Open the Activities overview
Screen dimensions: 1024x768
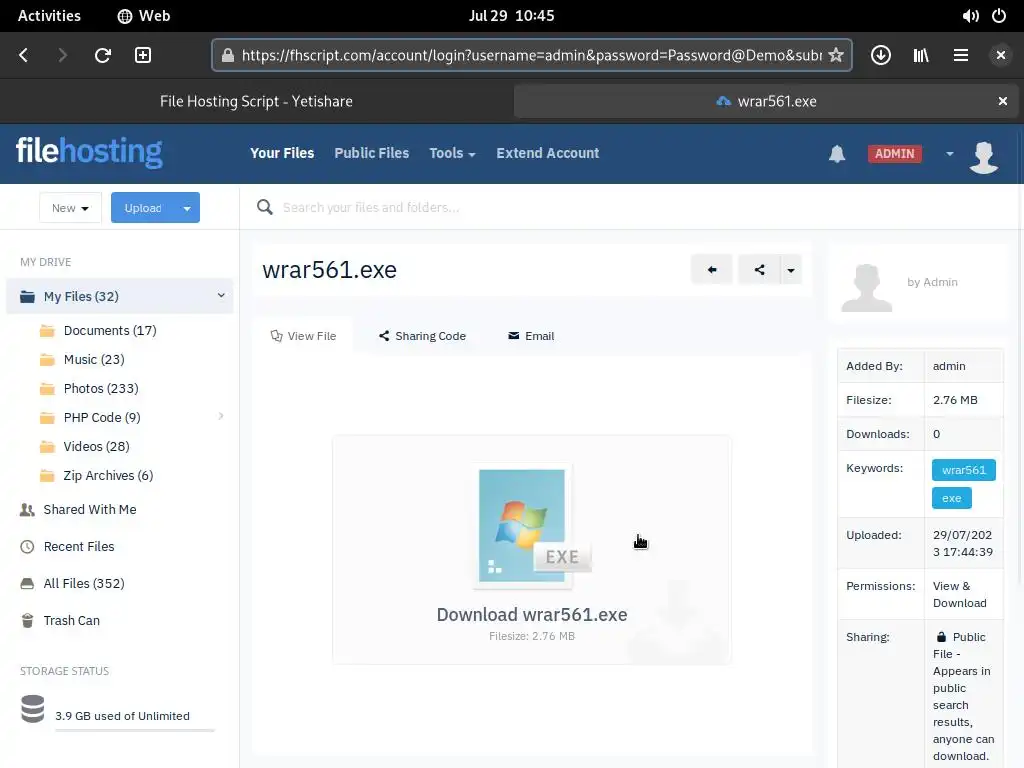pyautogui.click(x=49, y=16)
